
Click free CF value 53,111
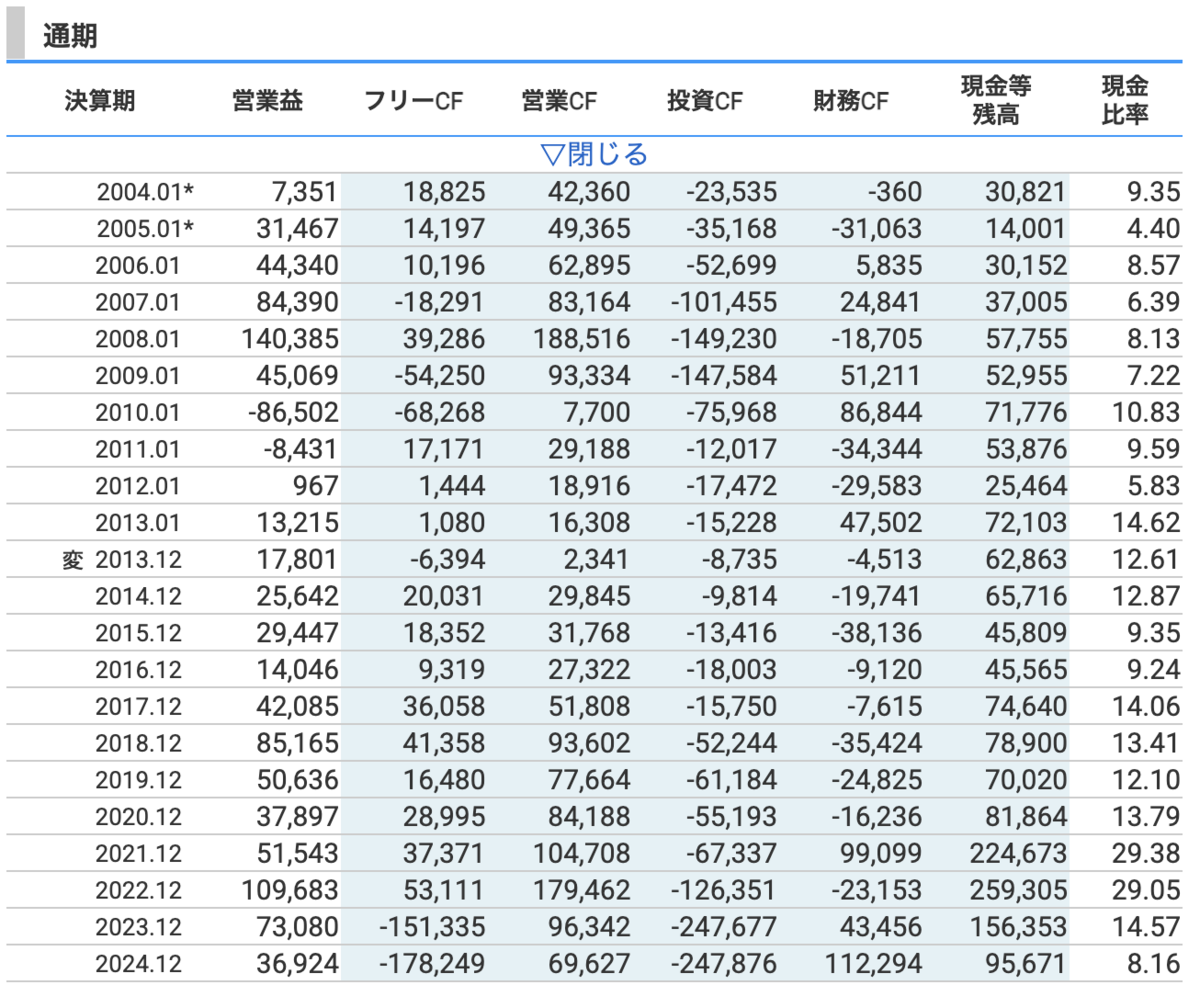pos(442,889)
